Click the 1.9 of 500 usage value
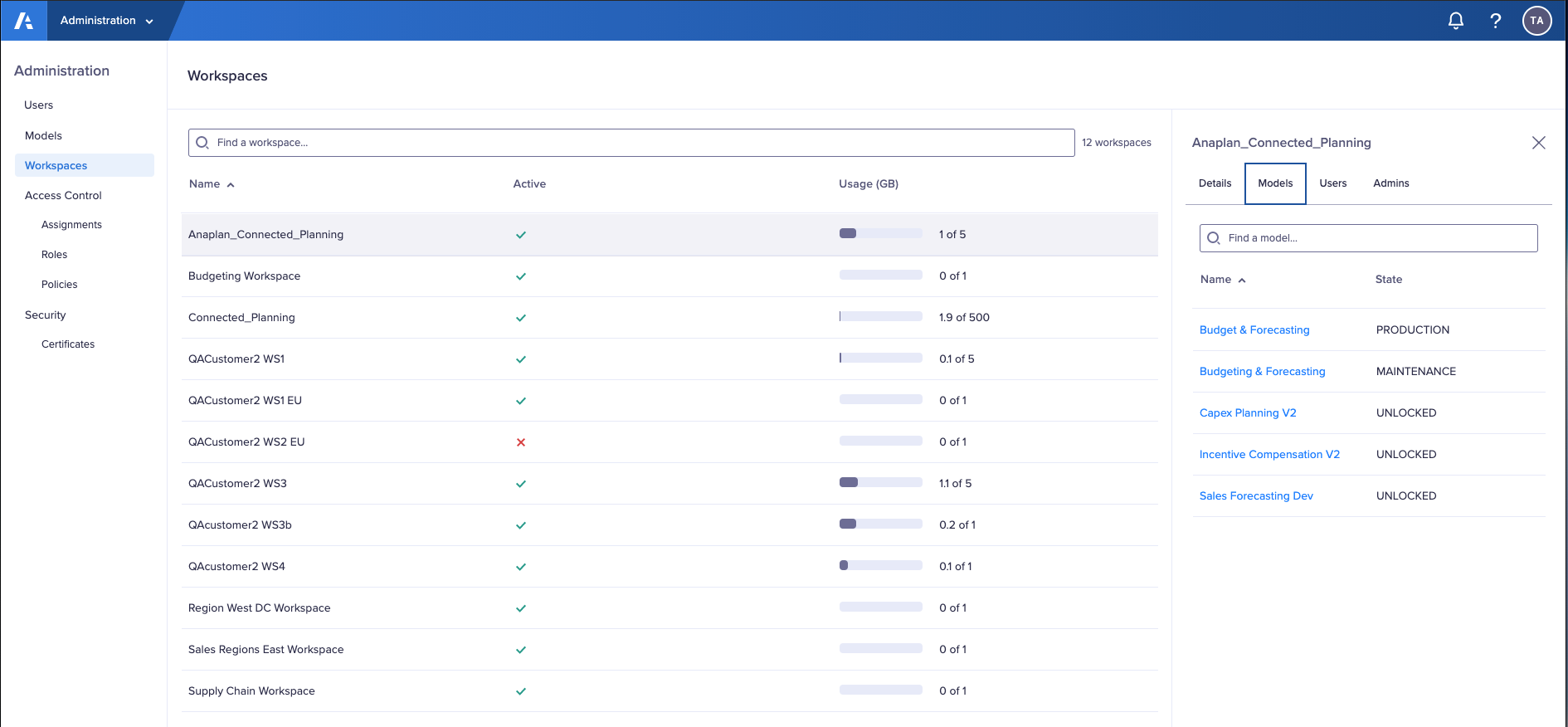The height and width of the screenshot is (727, 1568). (x=964, y=318)
